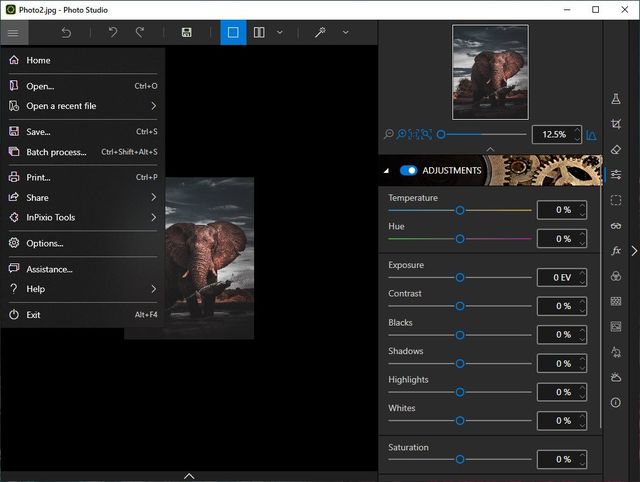Toggle the ADJUSTMENTS switch off
This screenshot has width=640, height=482.
pos(408,170)
